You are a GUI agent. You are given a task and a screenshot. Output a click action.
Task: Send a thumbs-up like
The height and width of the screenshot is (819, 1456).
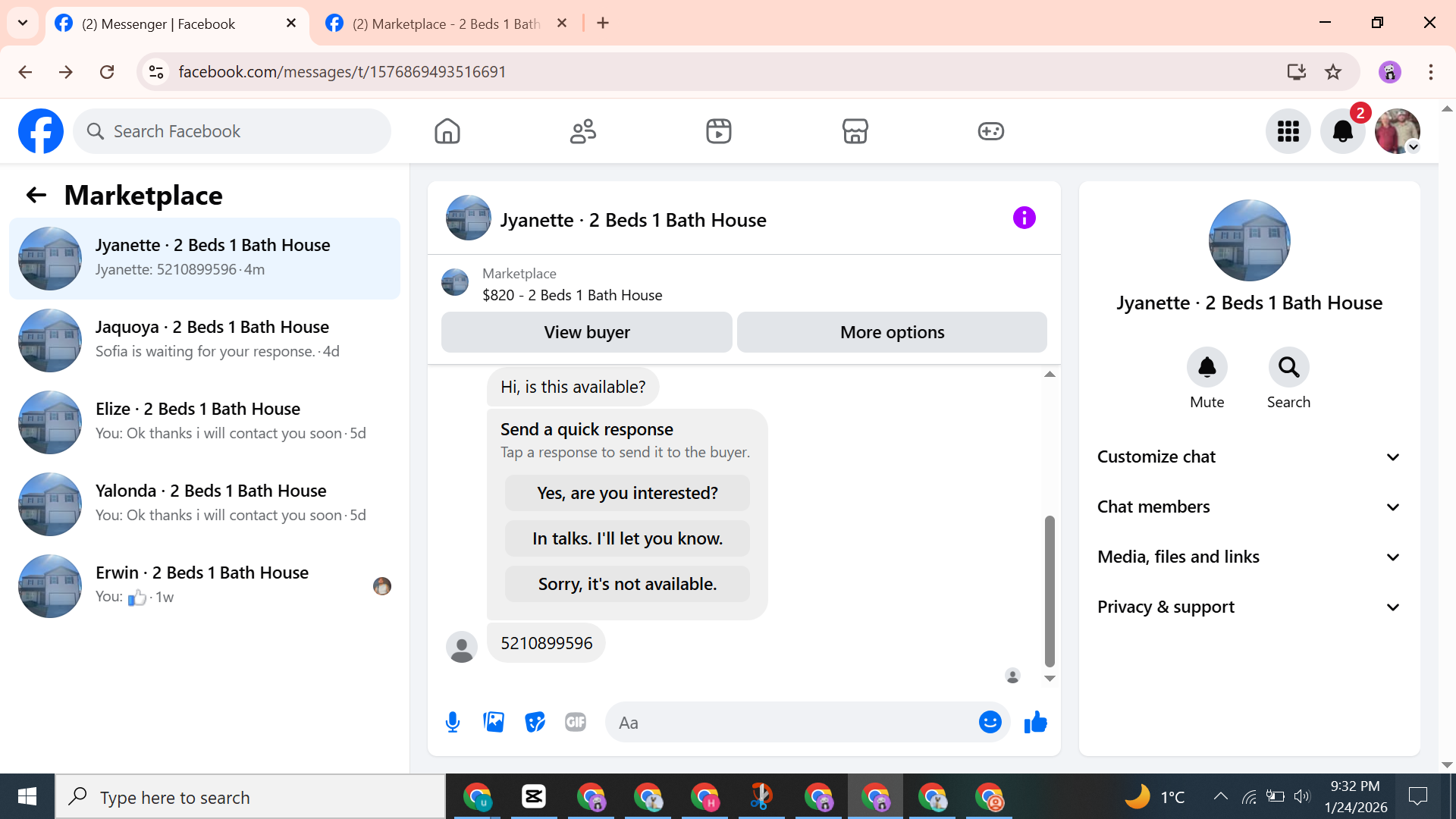[1035, 722]
